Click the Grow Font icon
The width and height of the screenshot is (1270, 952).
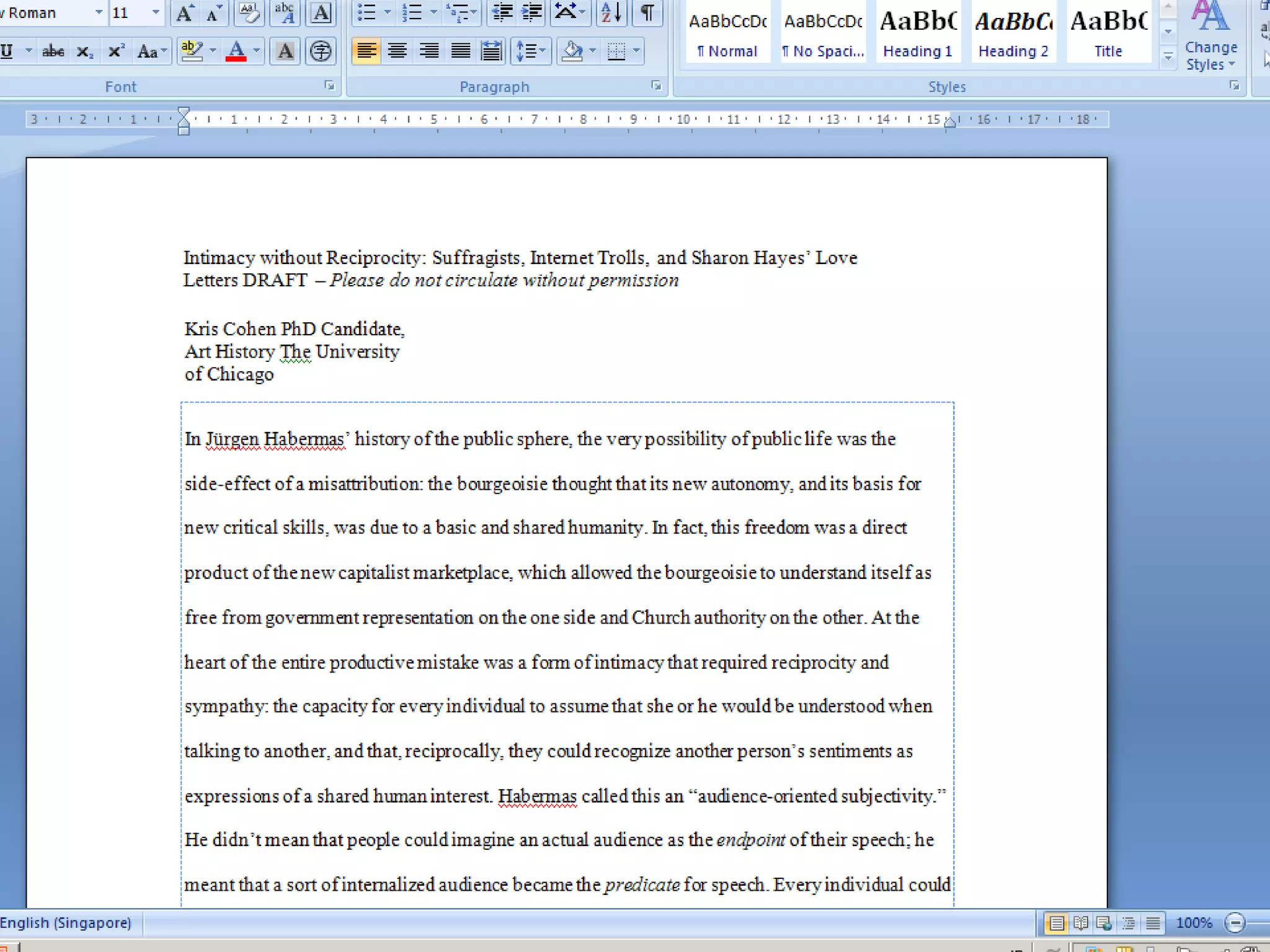coord(184,13)
